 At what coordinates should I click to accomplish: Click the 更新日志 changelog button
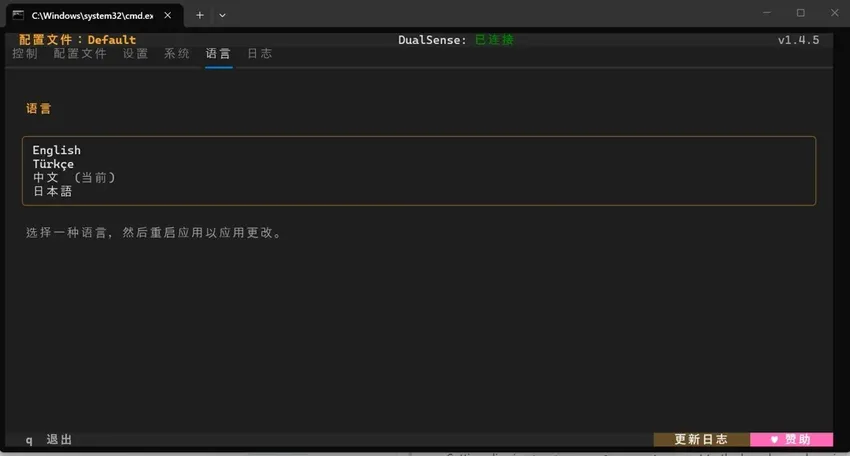pos(701,439)
